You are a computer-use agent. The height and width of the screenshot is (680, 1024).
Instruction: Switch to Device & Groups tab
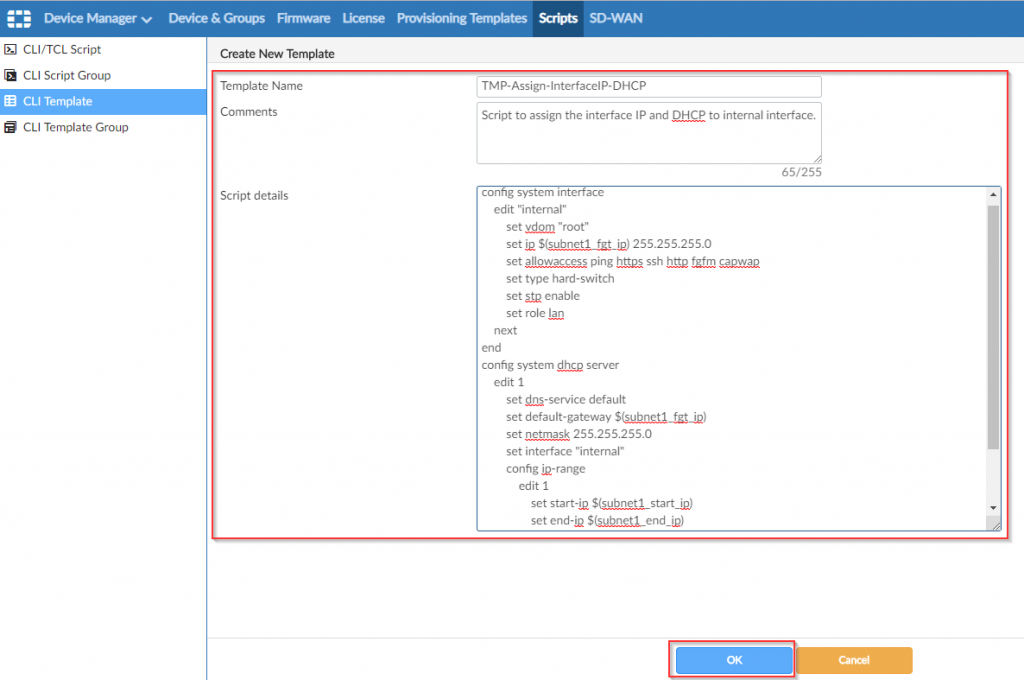click(216, 18)
